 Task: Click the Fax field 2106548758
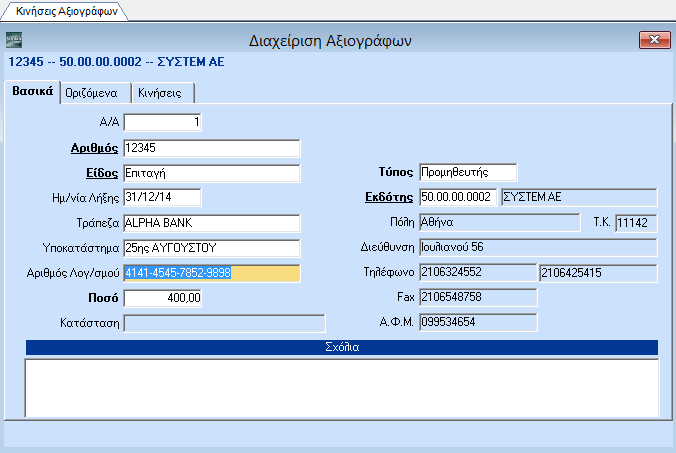point(478,297)
